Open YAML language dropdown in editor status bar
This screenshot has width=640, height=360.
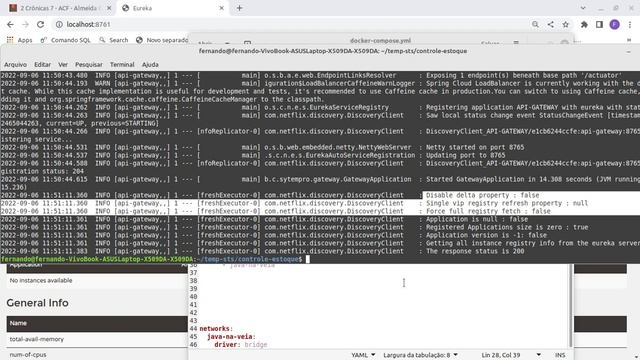(363, 355)
